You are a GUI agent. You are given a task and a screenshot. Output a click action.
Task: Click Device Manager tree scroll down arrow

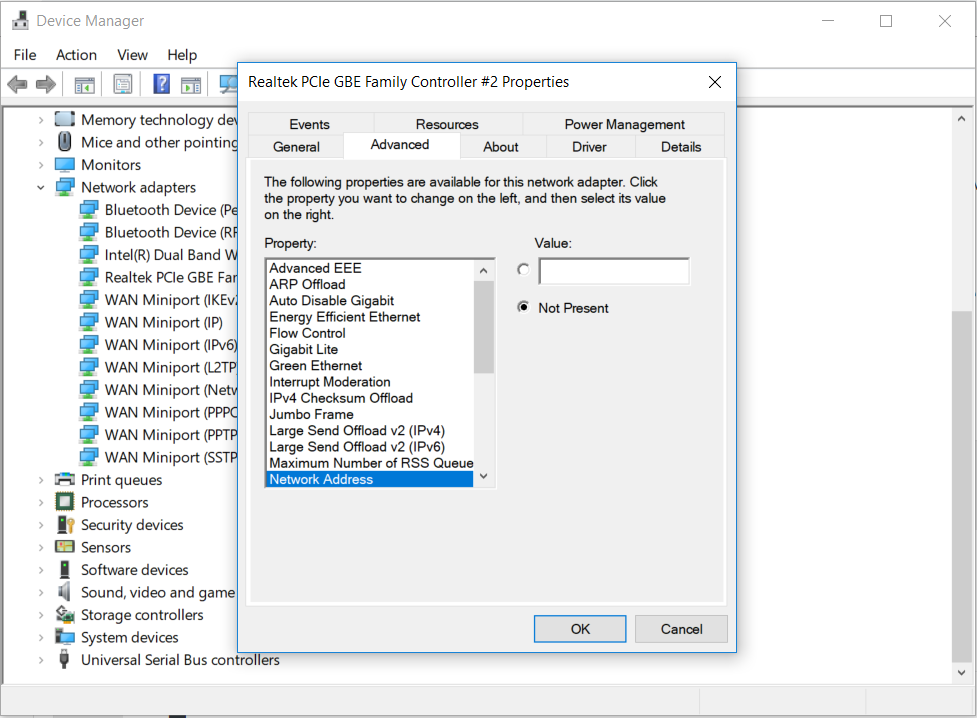click(961, 672)
